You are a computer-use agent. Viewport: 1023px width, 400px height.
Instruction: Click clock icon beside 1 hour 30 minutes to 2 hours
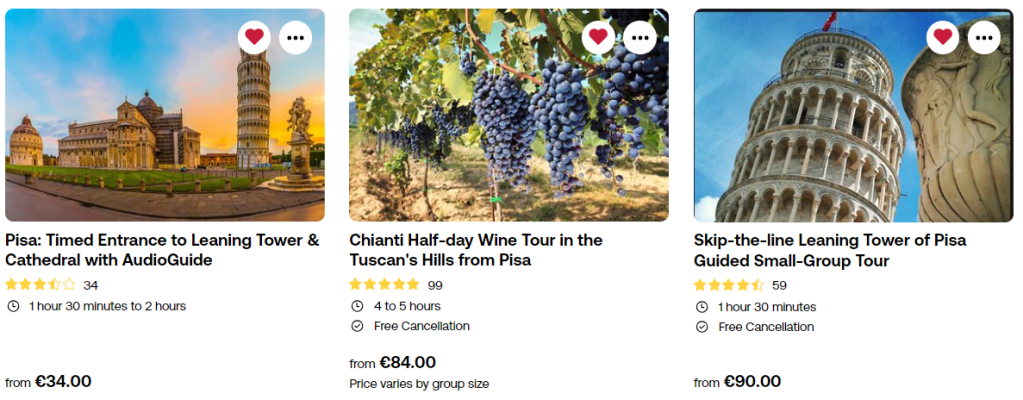coord(13,306)
